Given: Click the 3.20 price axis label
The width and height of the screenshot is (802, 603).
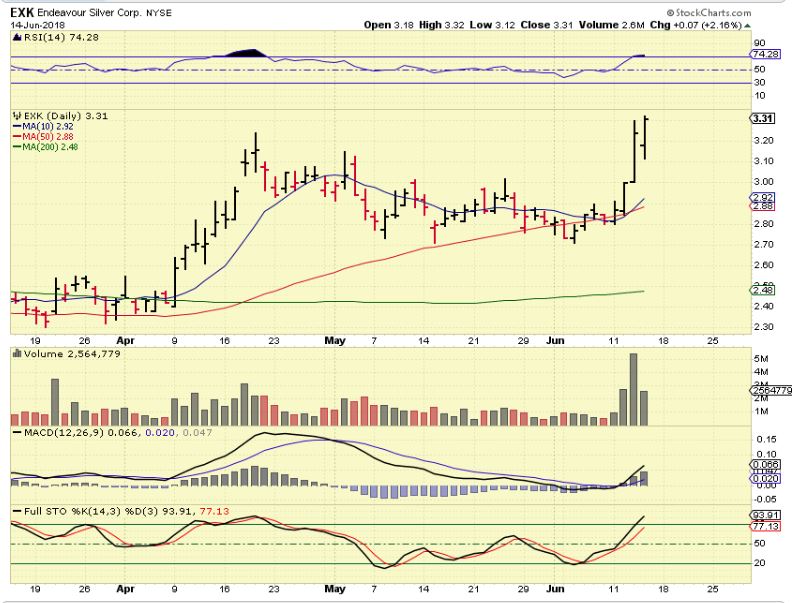Looking at the screenshot, I should tap(764, 141).
